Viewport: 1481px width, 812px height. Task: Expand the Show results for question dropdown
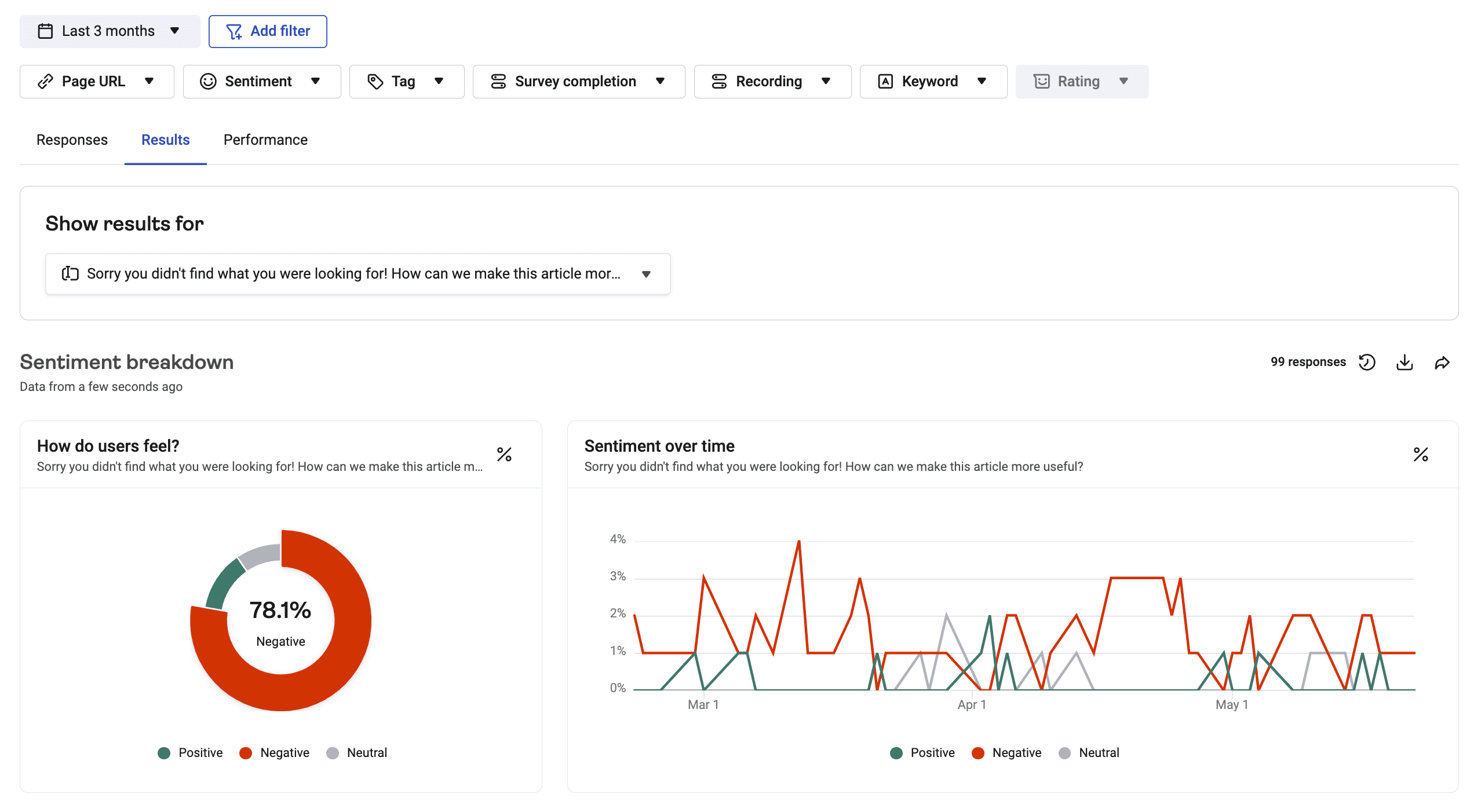coord(358,274)
